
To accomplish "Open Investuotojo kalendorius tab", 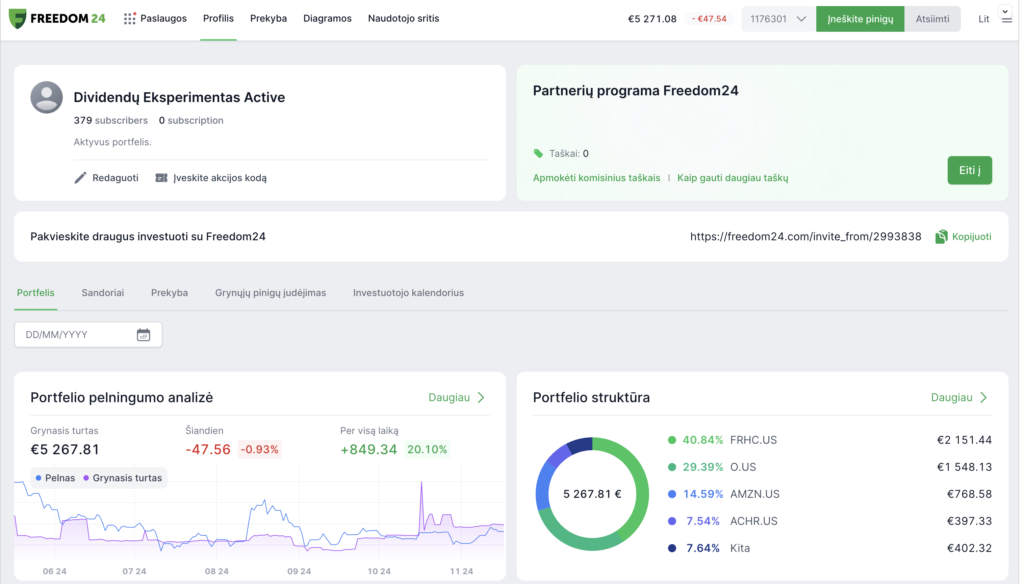I will tap(408, 293).
